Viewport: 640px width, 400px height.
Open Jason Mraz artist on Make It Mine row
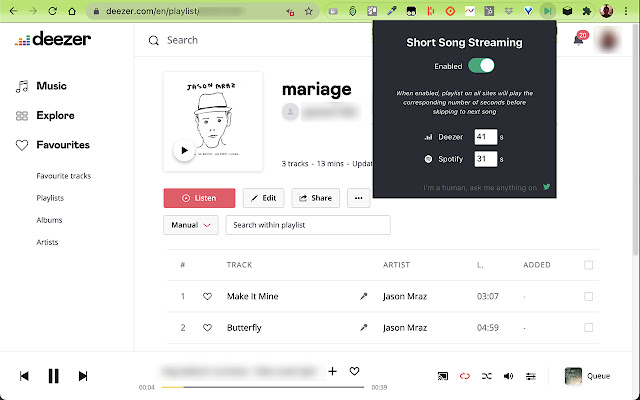[405, 296]
